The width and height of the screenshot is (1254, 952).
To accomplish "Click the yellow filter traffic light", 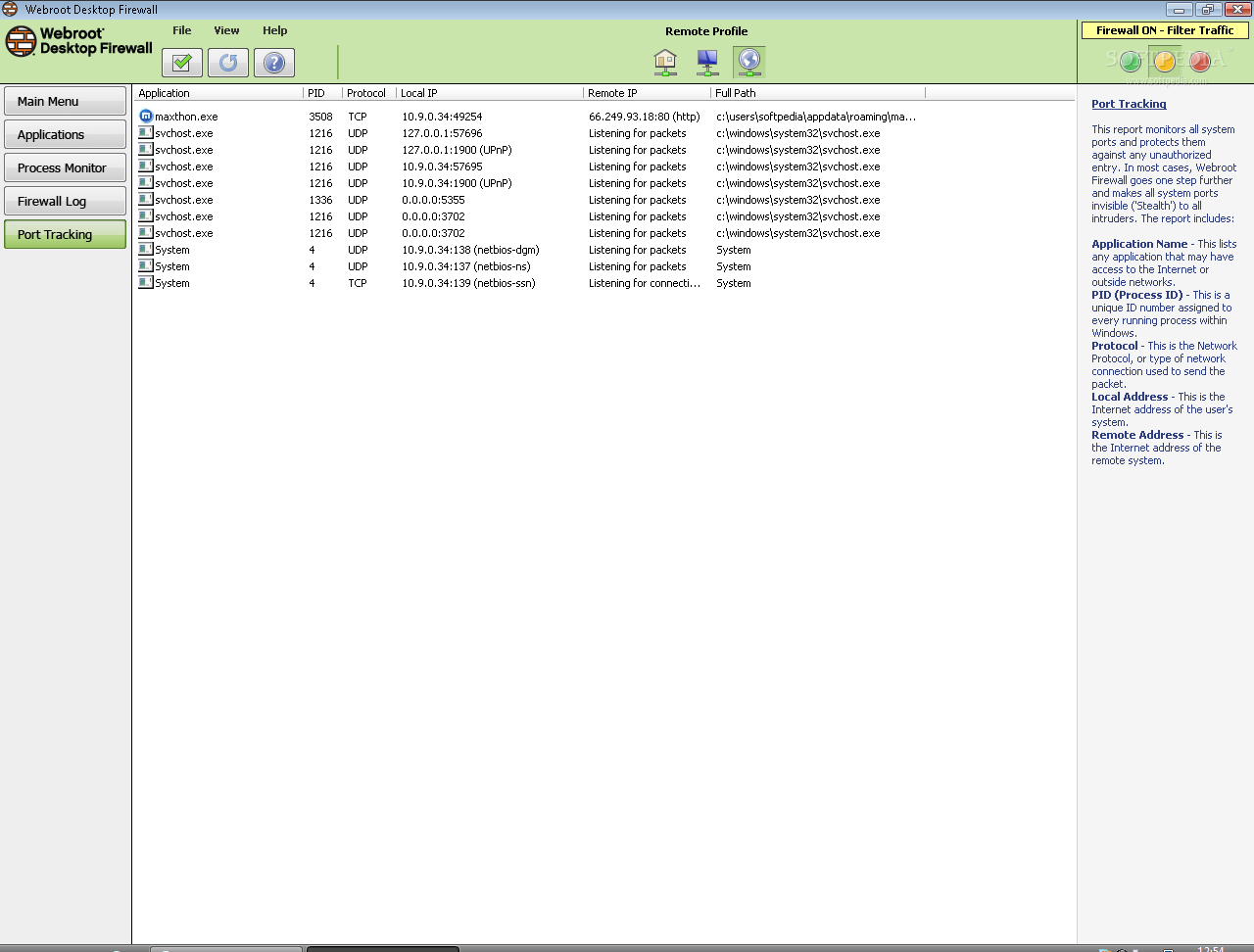I will pos(1165,62).
